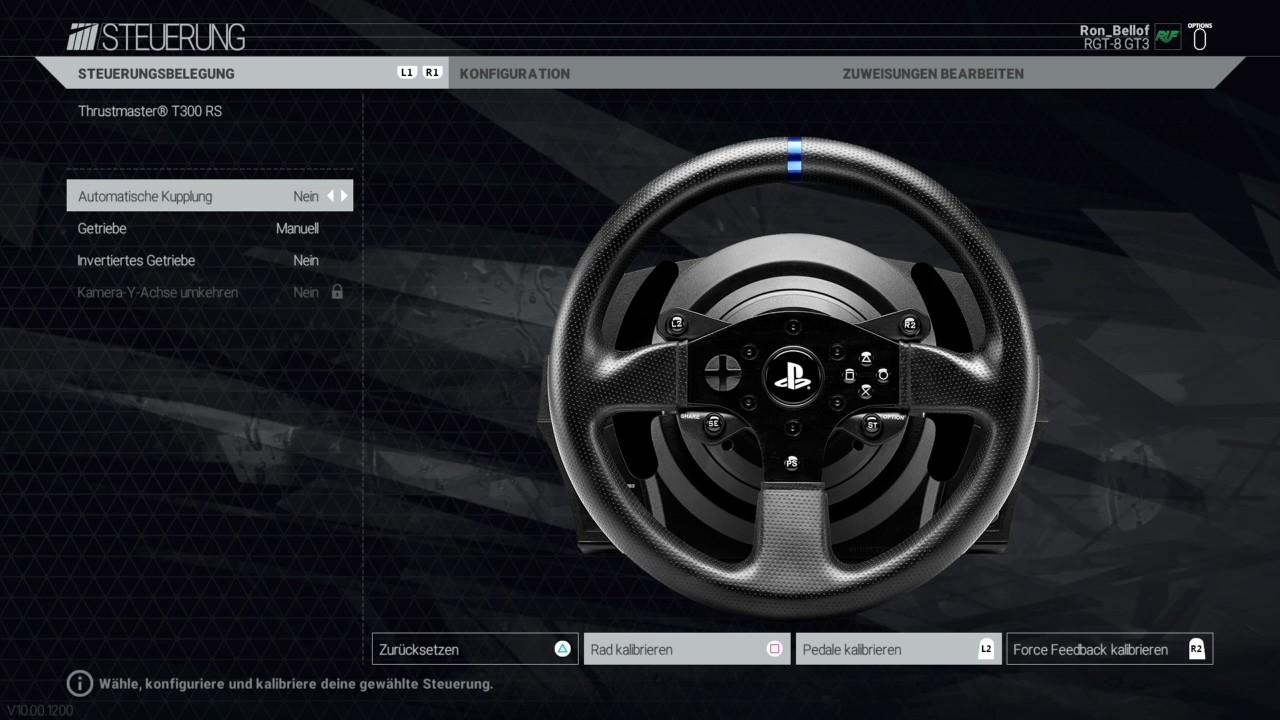
Task: Click the ST options button on wheel
Action: (x=871, y=423)
